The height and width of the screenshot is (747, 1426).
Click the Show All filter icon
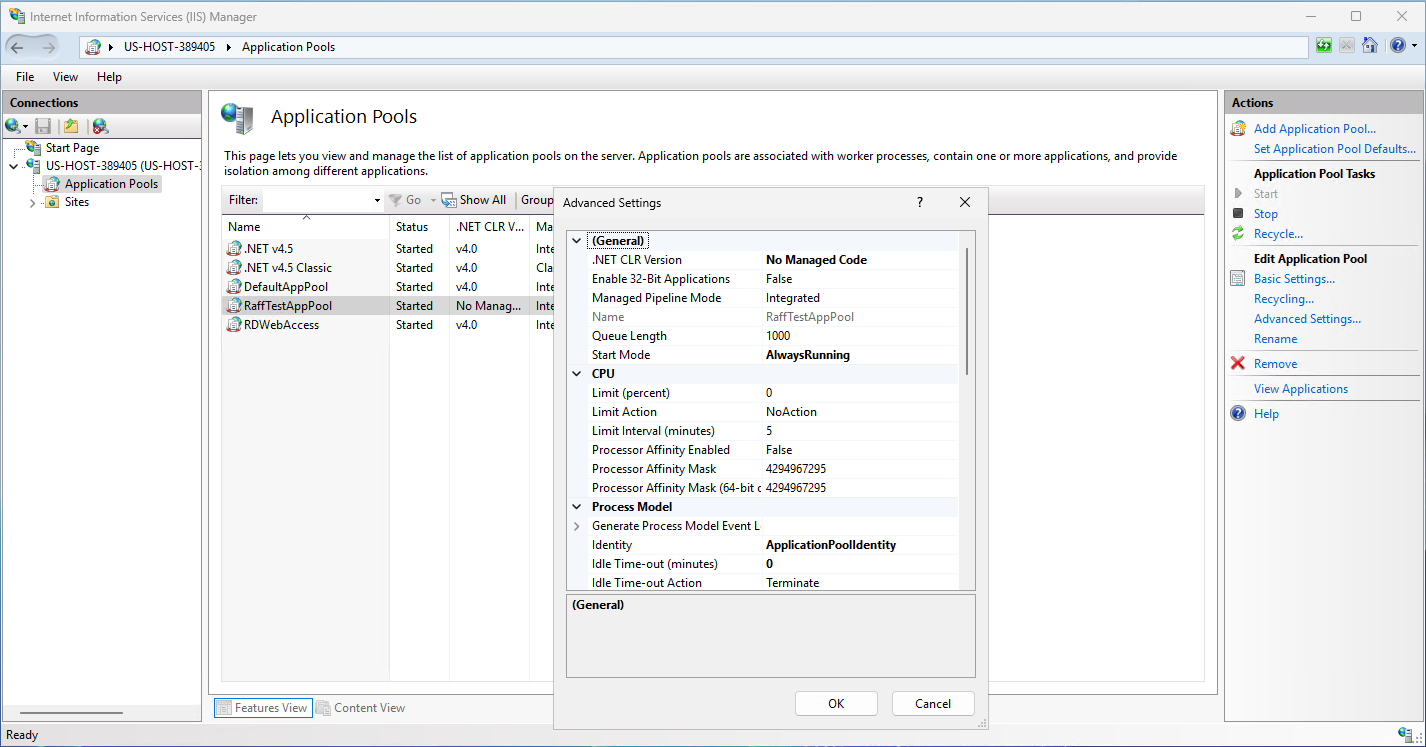449,200
